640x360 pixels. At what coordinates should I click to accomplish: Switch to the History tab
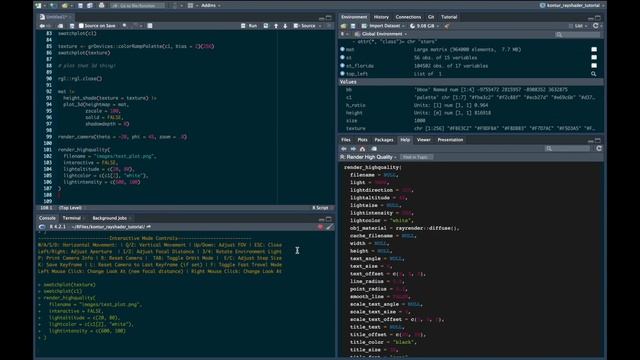pyautogui.click(x=381, y=17)
